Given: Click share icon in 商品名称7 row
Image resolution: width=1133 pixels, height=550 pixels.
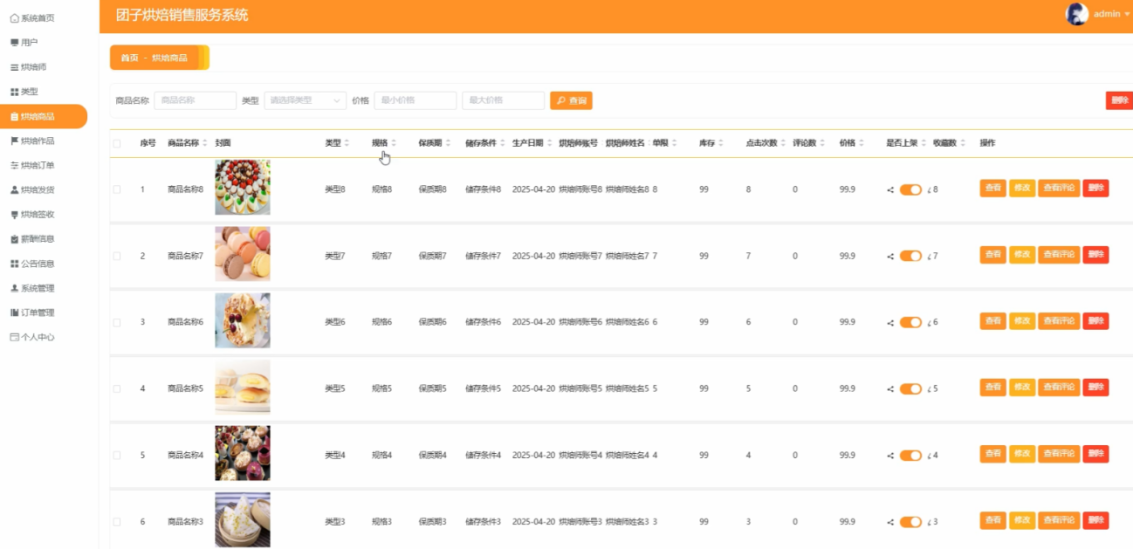Looking at the screenshot, I should pos(890,257).
